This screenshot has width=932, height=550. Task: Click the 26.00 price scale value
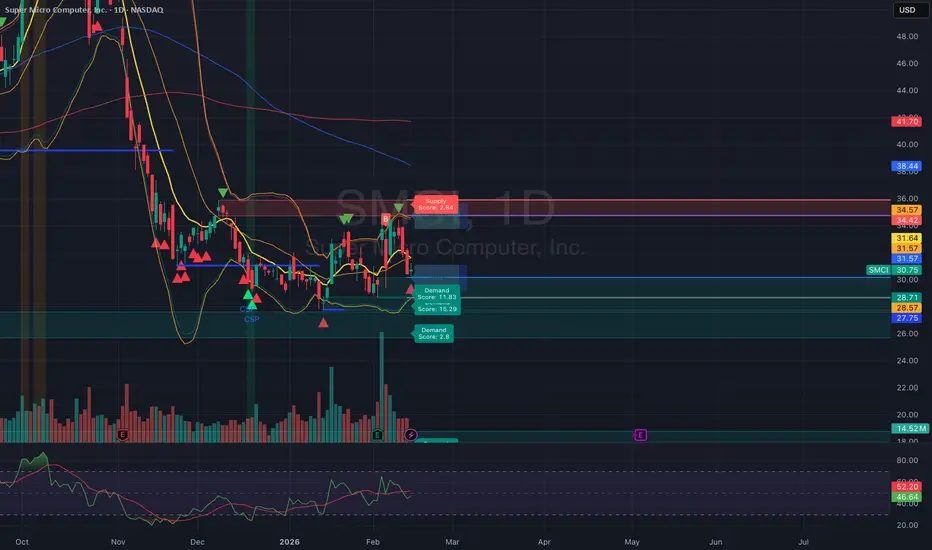907,334
